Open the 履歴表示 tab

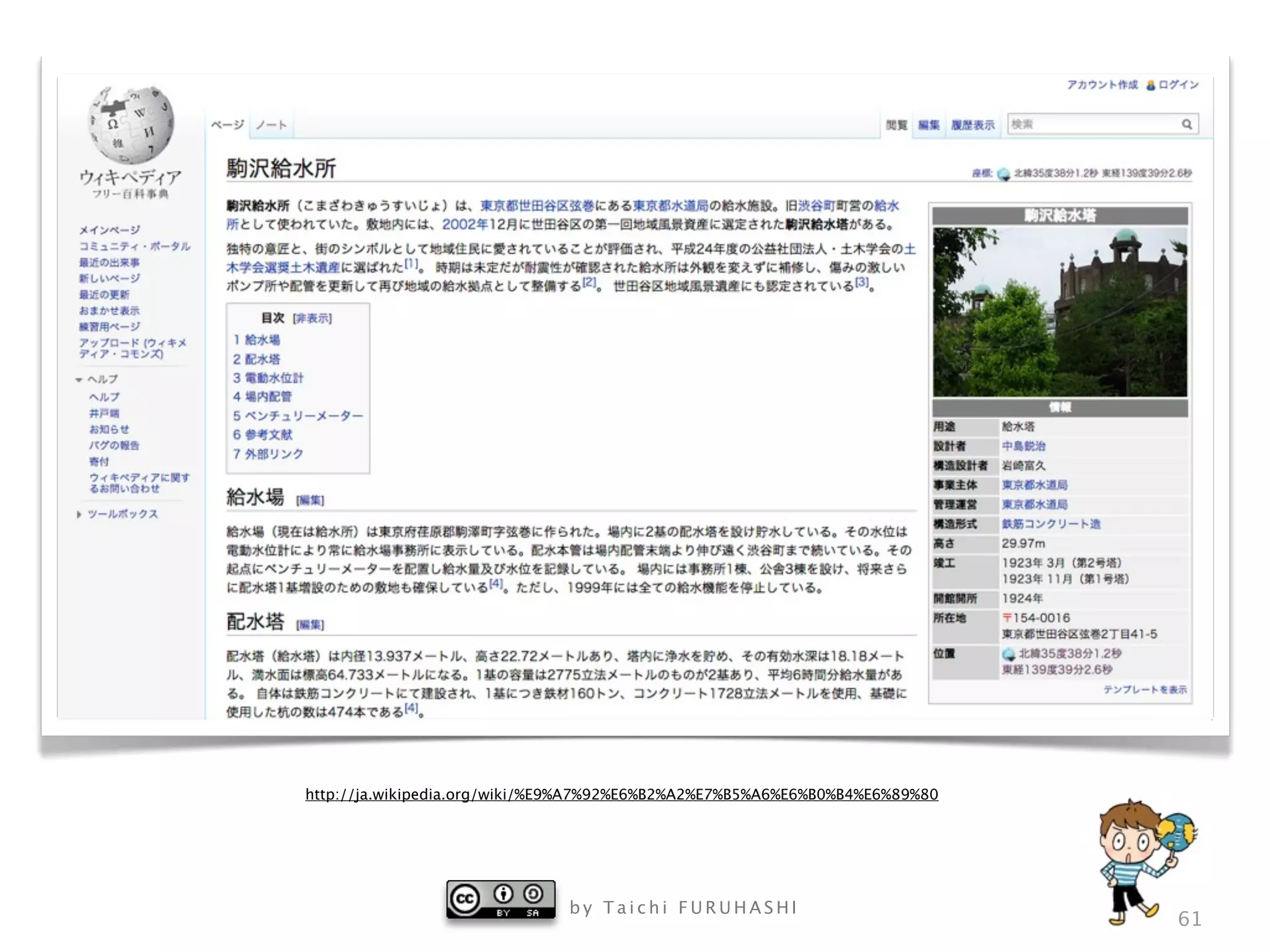click(x=972, y=125)
